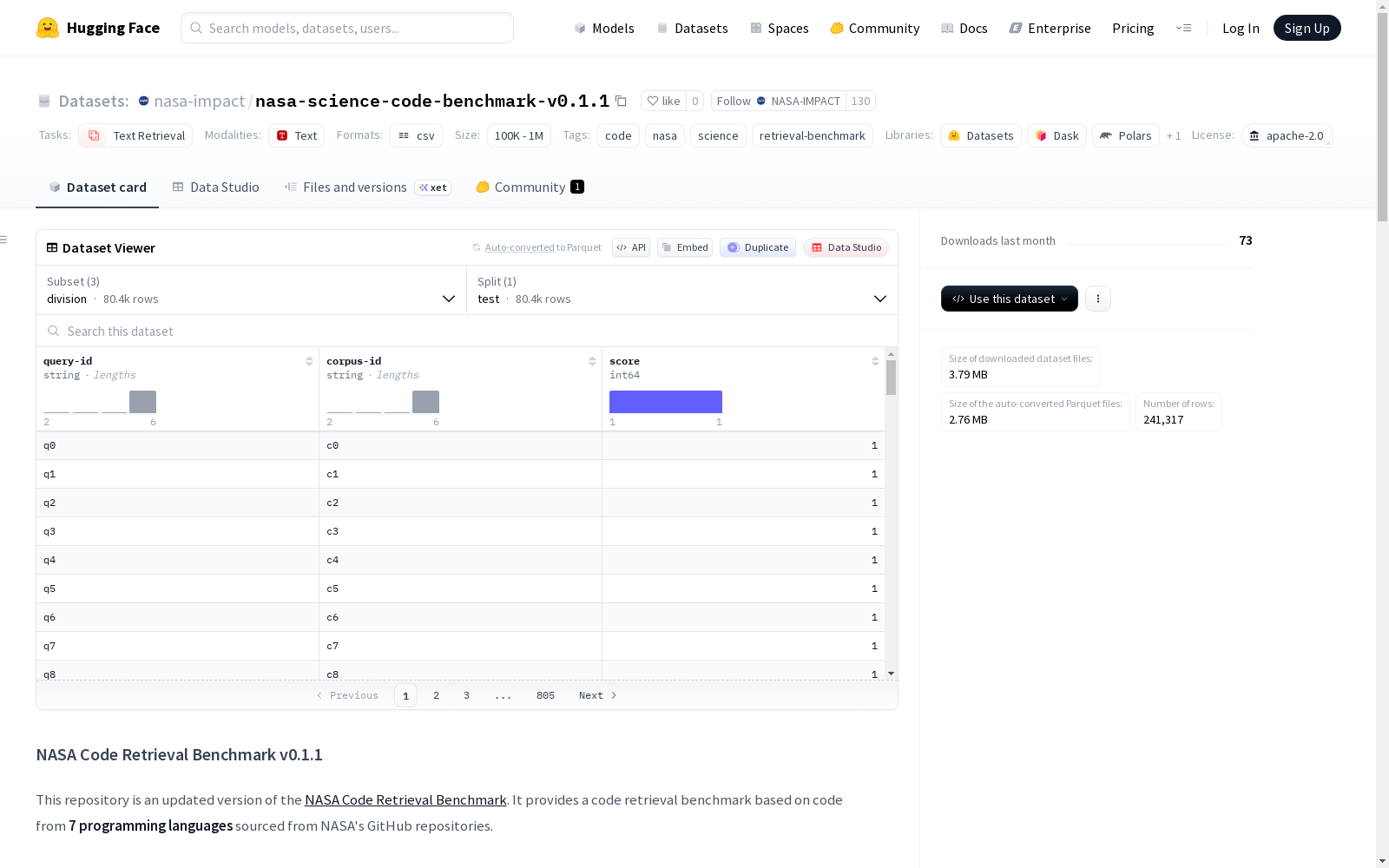Select the Datasets library tag
1389x868 pixels.
pyautogui.click(x=981, y=135)
